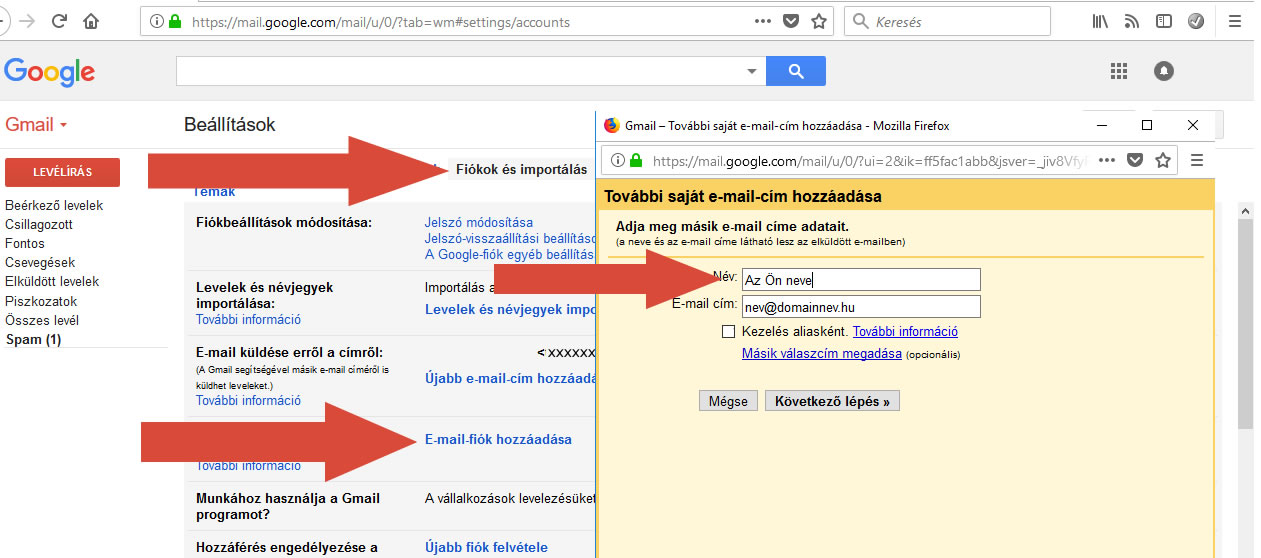Viewport: 1261px width, 558px height.
Task: Maximize the popup Firefox window
Action: [x=1147, y=125]
